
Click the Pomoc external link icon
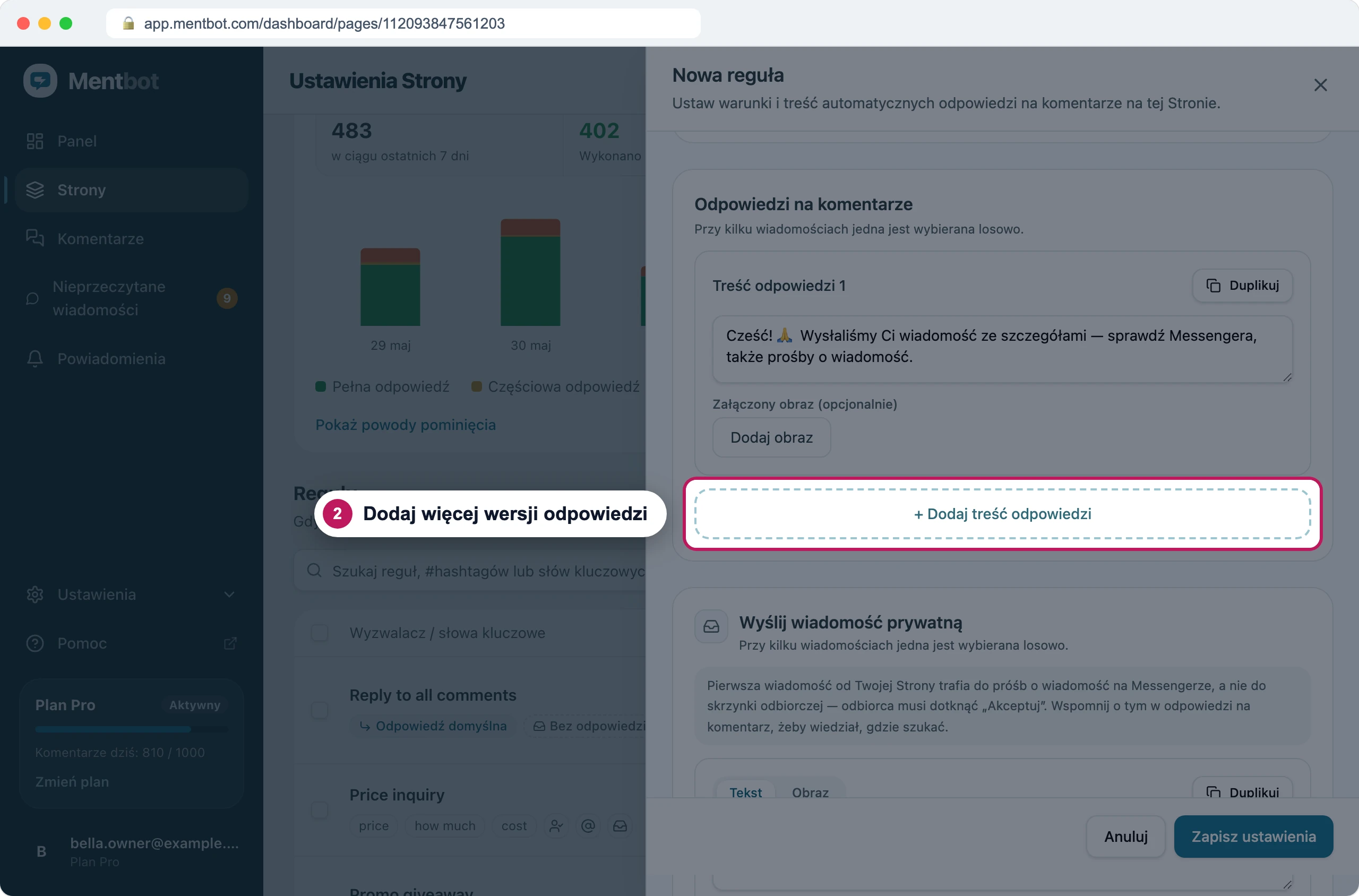coord(230,643)
